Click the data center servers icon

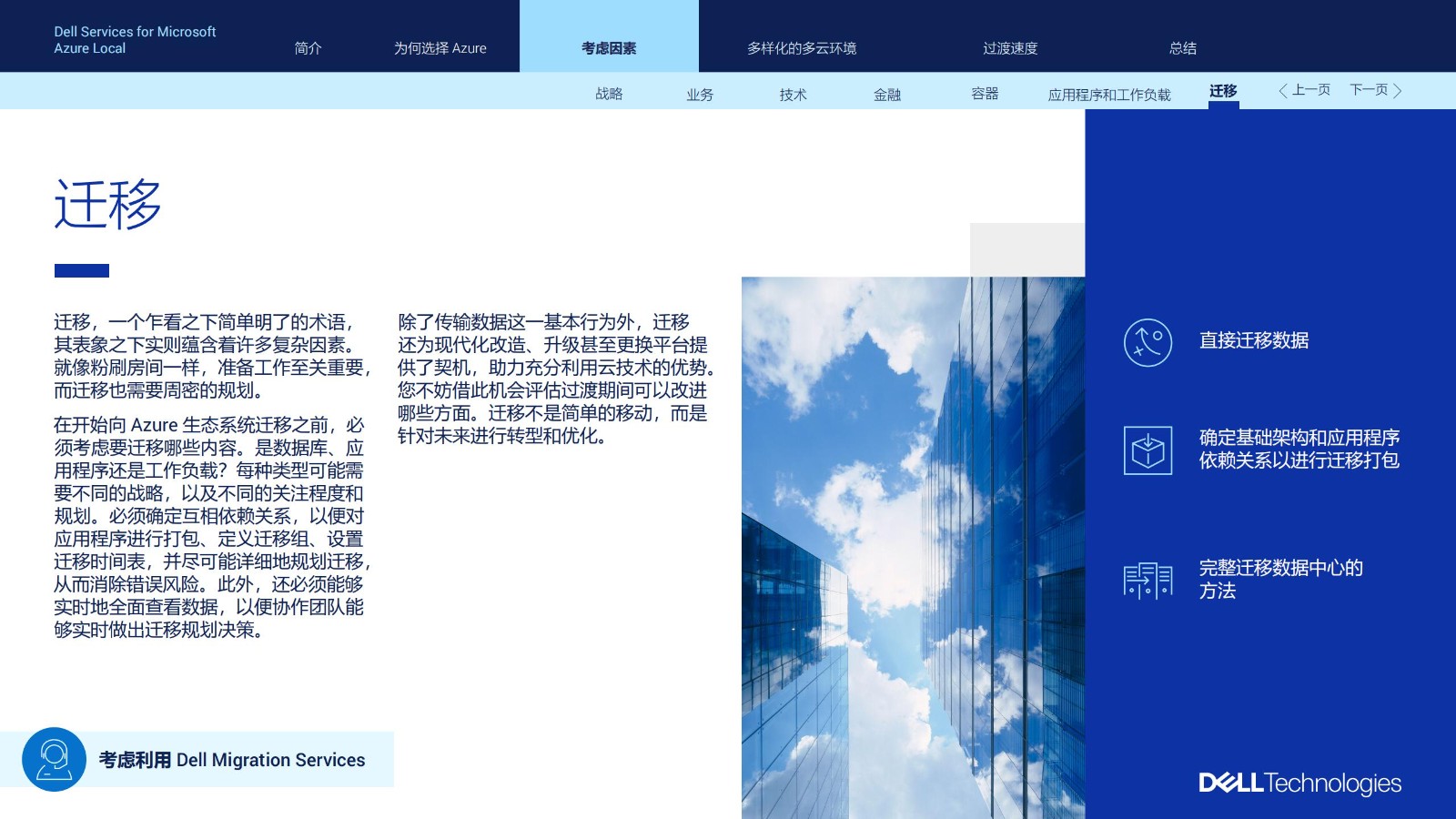pos(1148,580)
